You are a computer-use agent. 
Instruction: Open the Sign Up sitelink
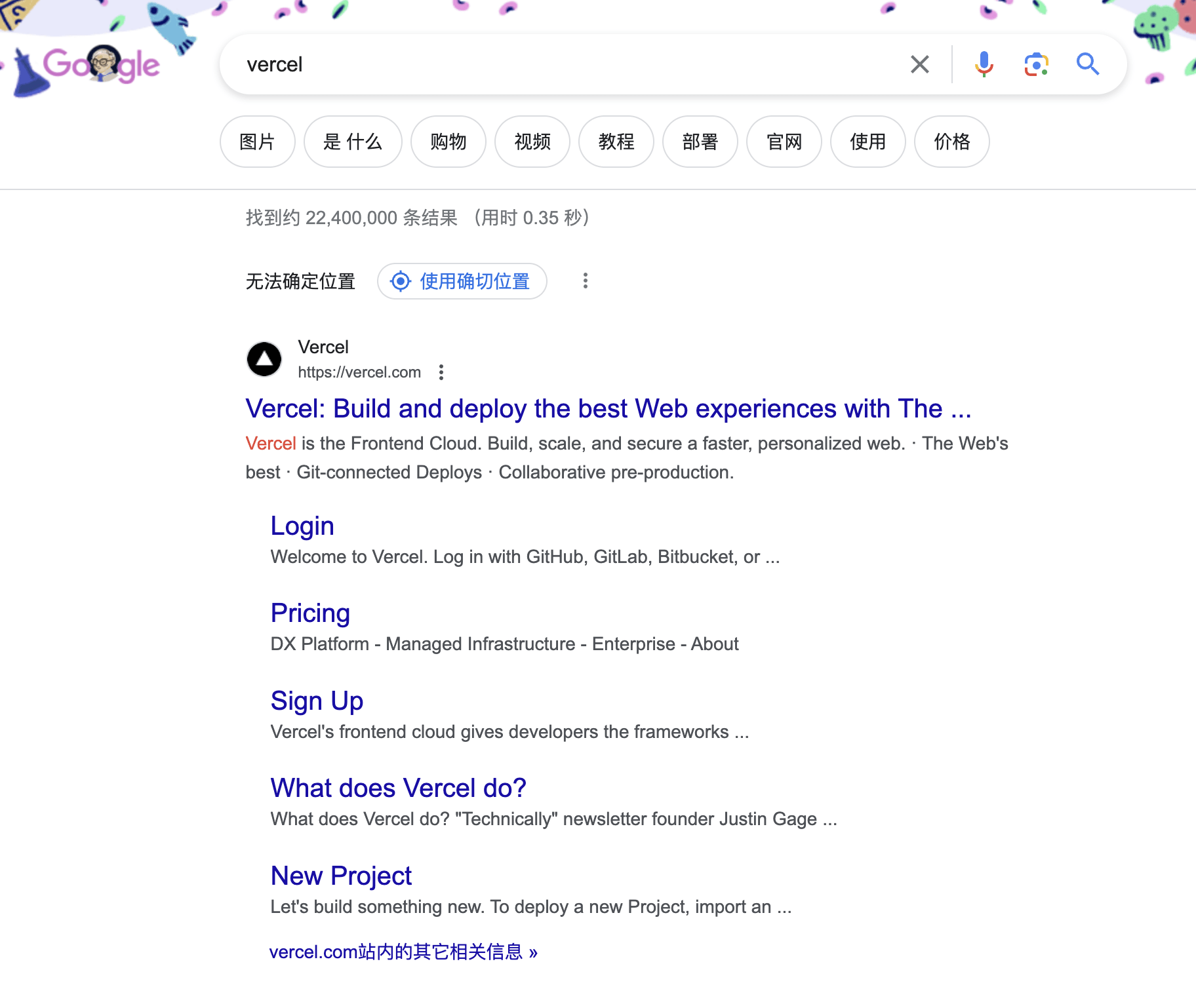pyautogui.click(x=317, y=701)
